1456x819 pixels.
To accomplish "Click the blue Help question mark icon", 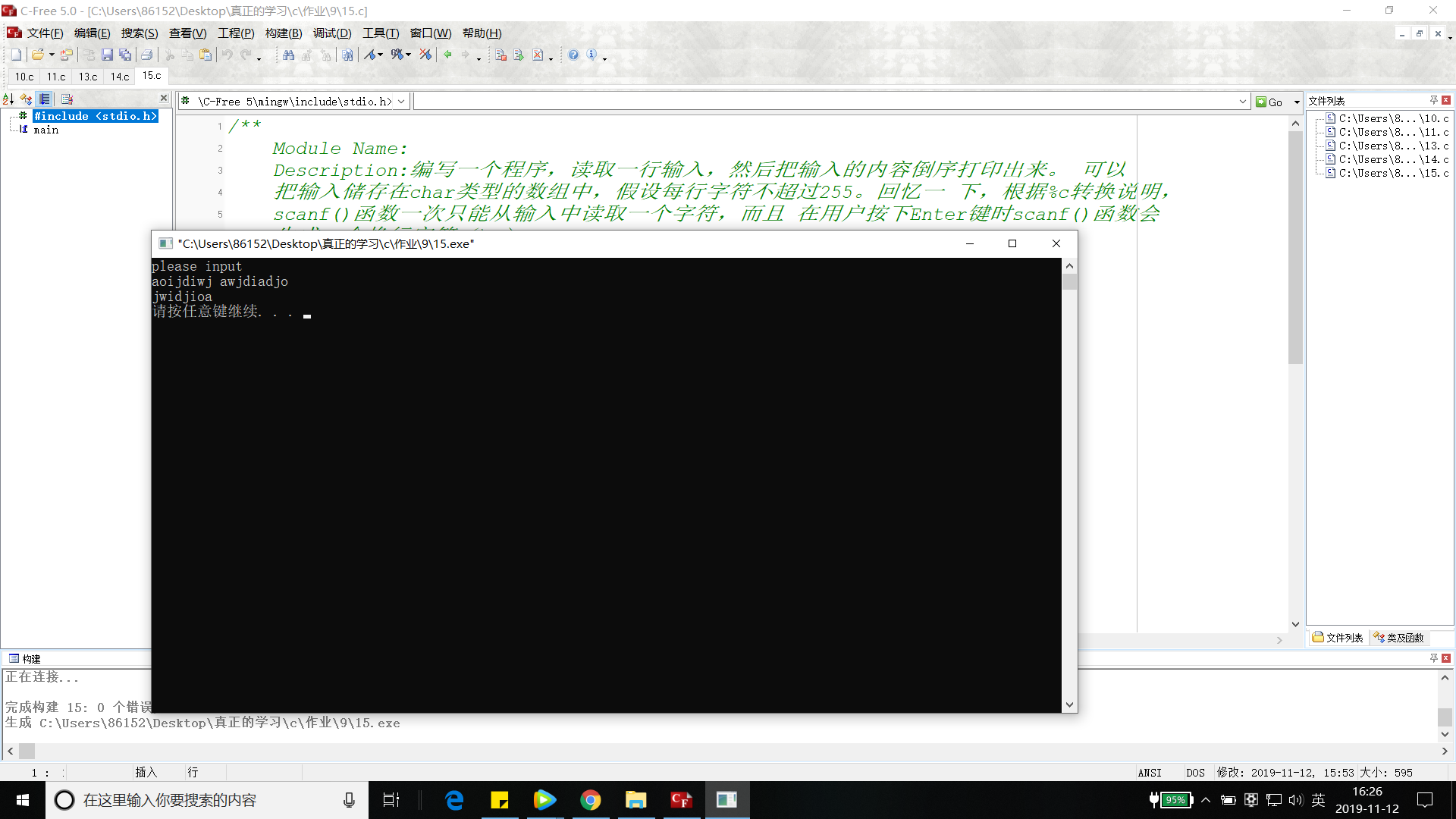I will click(573, 55).
